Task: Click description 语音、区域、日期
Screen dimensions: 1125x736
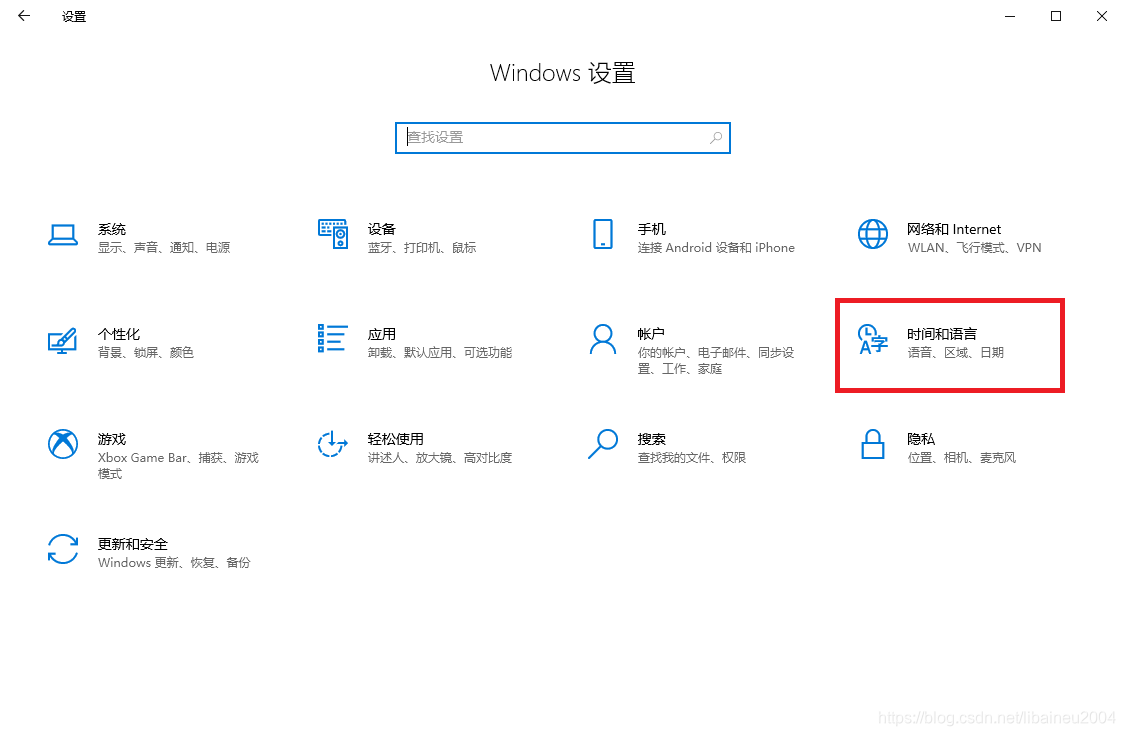Action: coord(955,352)
